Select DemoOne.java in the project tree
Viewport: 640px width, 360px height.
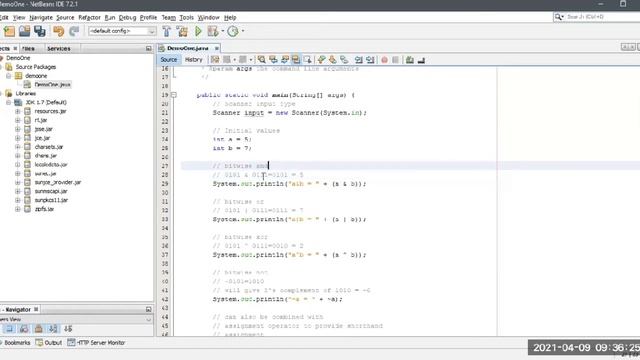click(52, 84)
